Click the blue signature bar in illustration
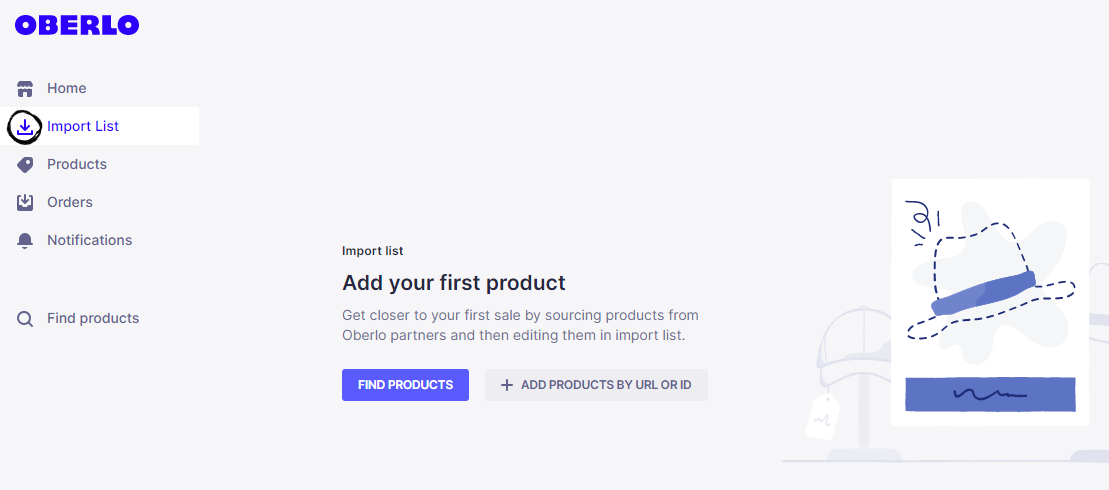The width and height of the screenshot is (1109, 490). 990,394
